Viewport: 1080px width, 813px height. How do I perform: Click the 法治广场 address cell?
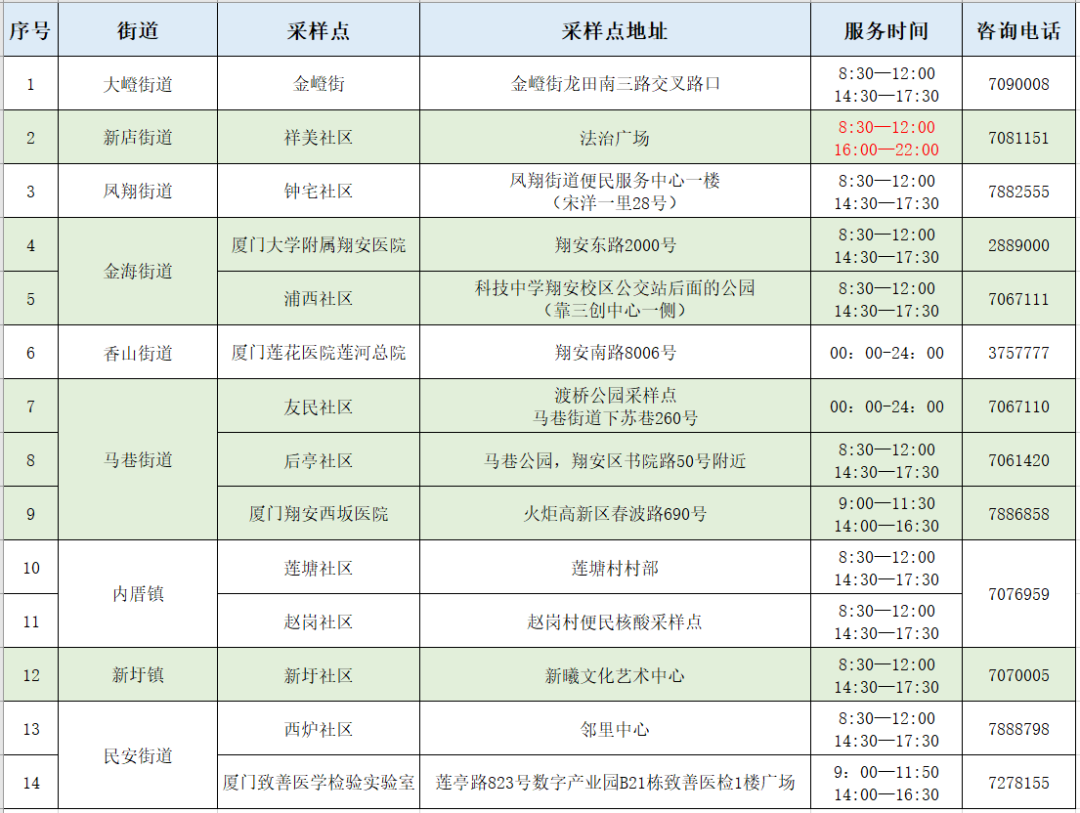point(614,138)
